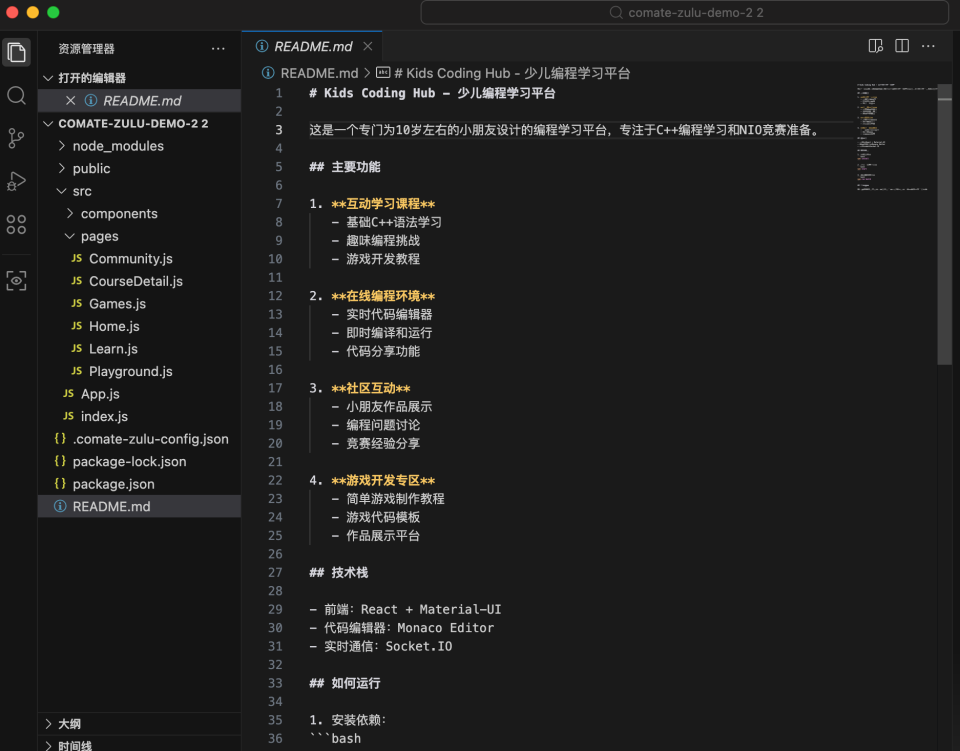The height and width of the screenshot is (751, 960).
Task: Select README.md in open editors list
Action: 140,100
